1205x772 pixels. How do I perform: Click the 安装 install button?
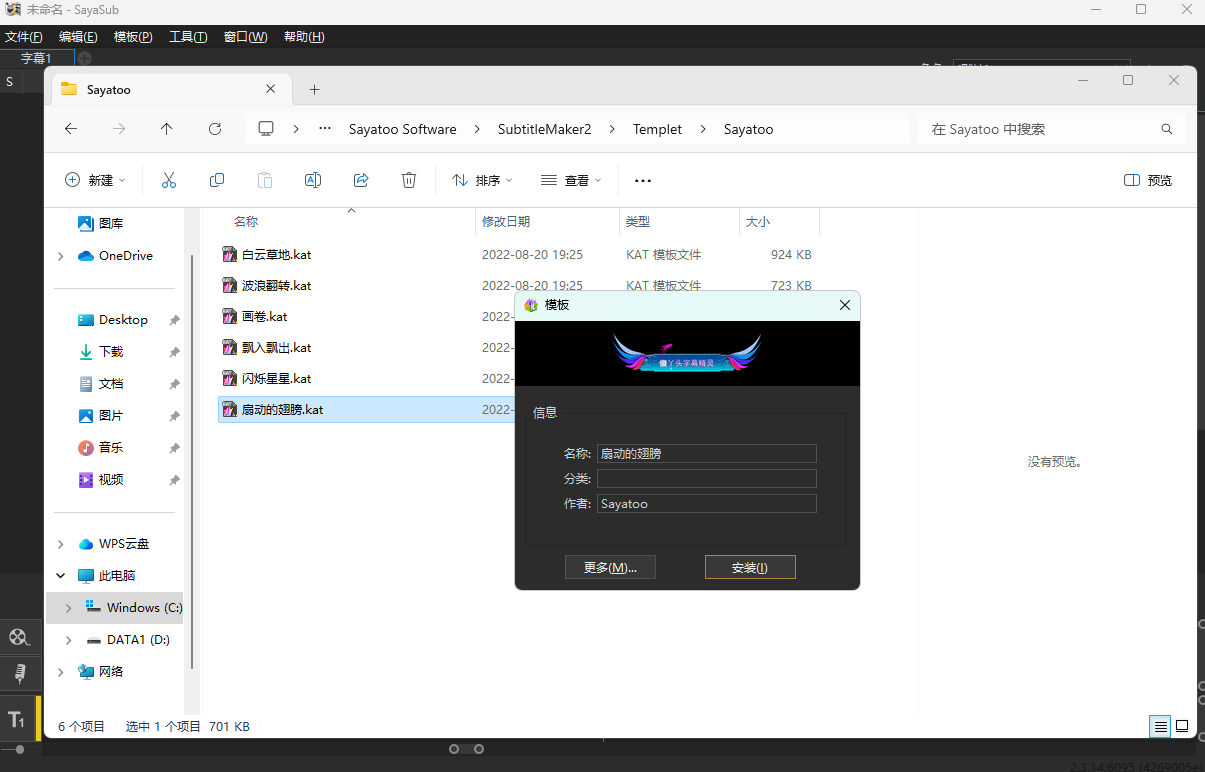tap(750, 566)
